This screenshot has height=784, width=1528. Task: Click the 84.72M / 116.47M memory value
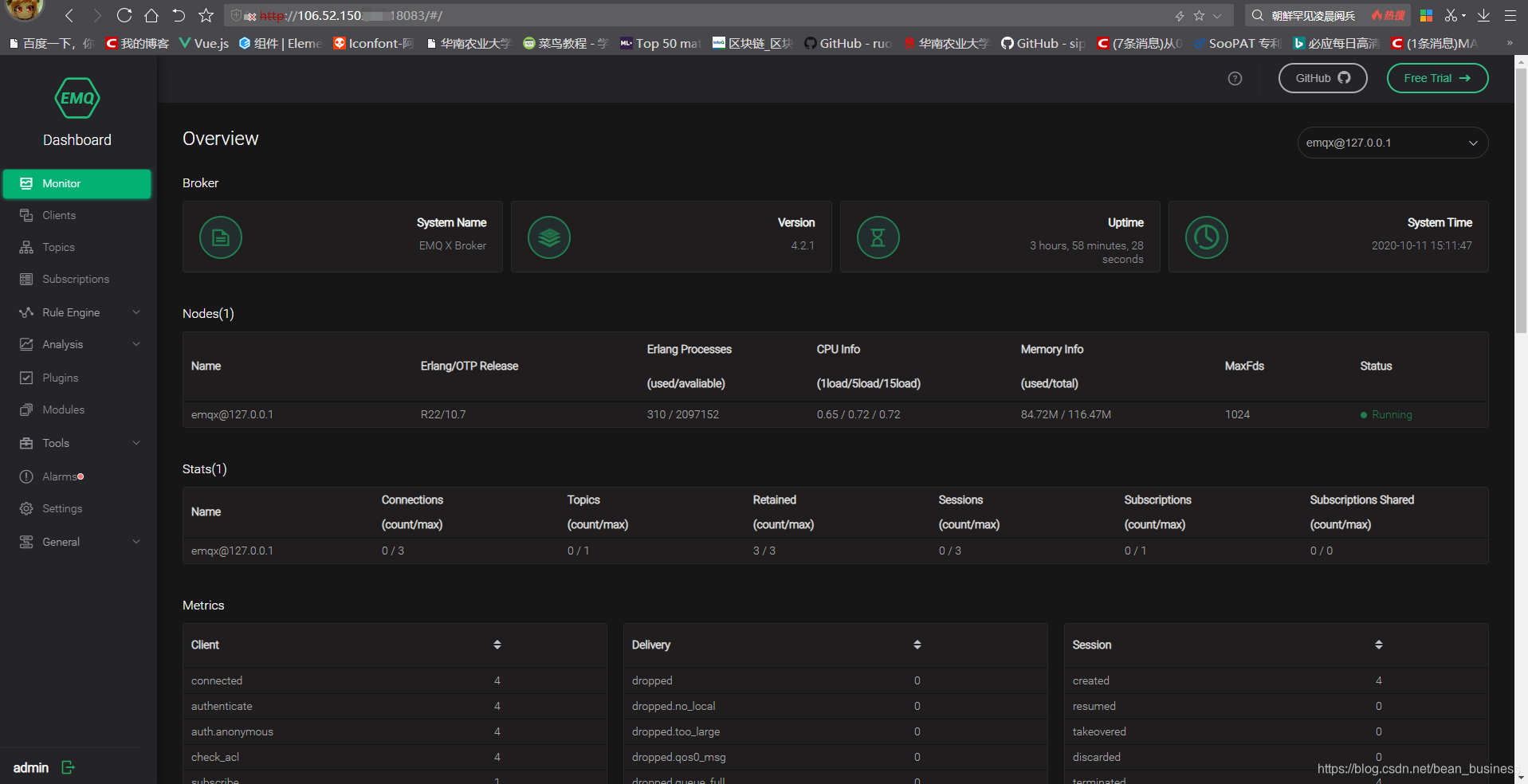pyautogui.click(x=1066, y=414)
